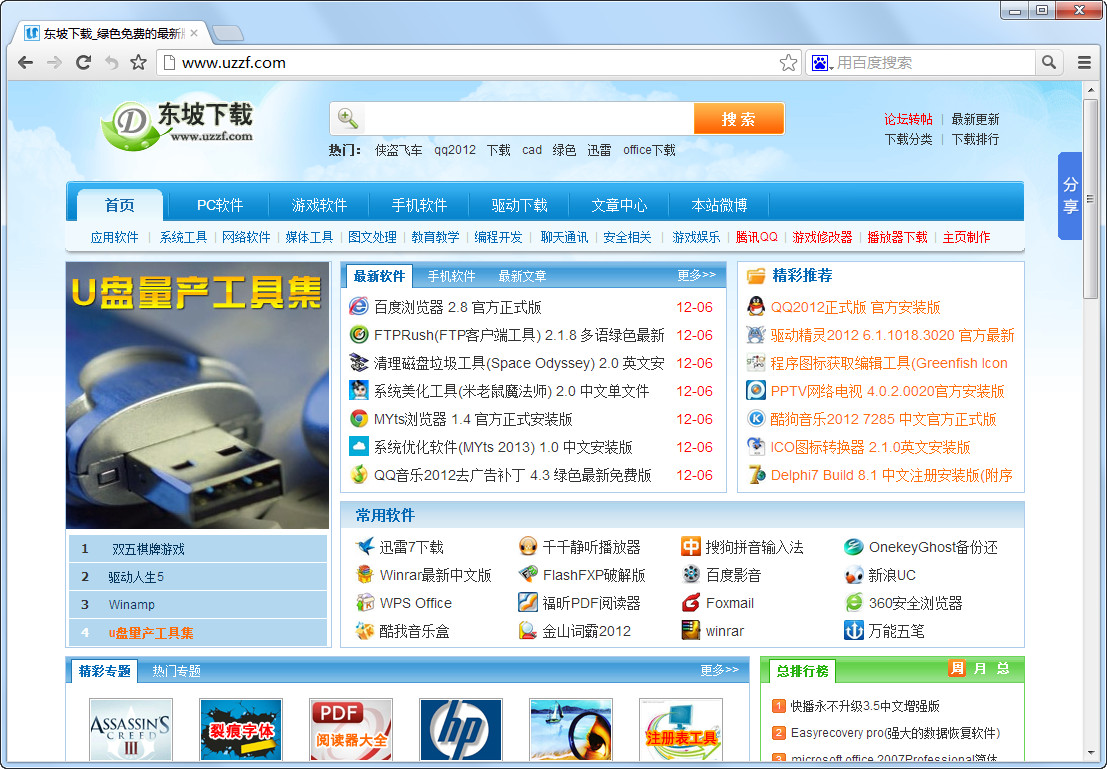Click the magnifier icon in site search box

pos(347,118)
